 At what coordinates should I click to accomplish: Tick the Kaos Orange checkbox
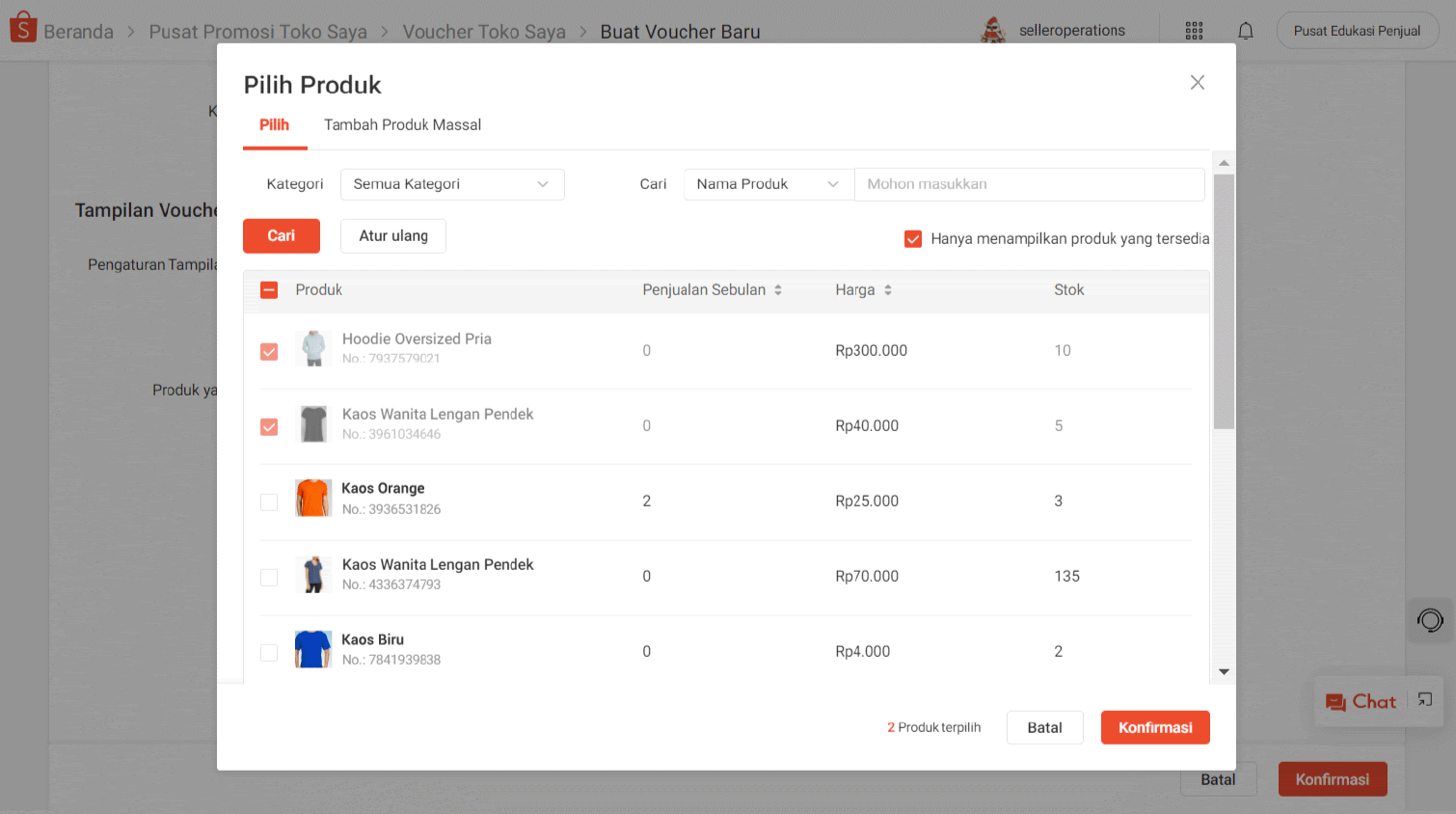tap(269, 502)
